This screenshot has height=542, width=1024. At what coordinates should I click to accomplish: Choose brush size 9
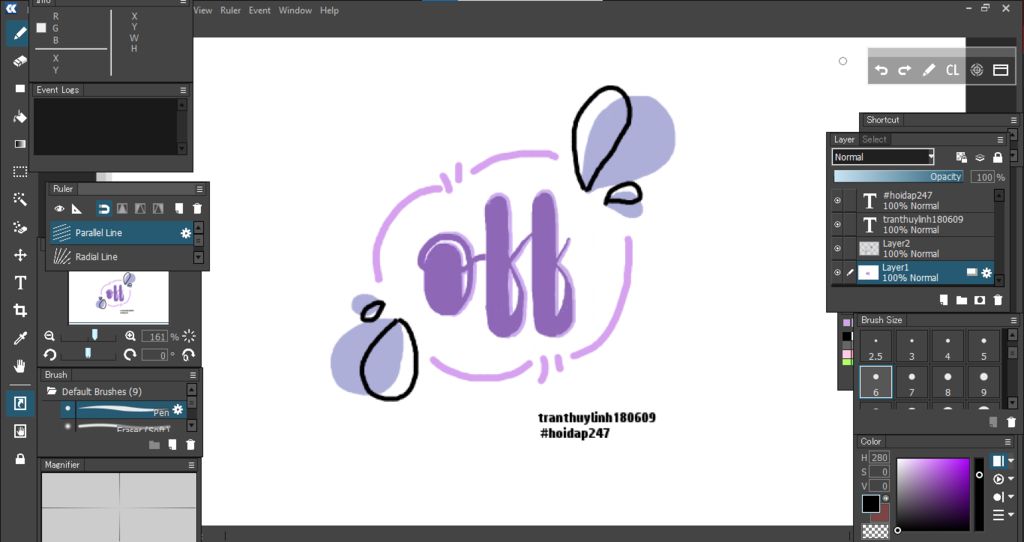point(984,383)
